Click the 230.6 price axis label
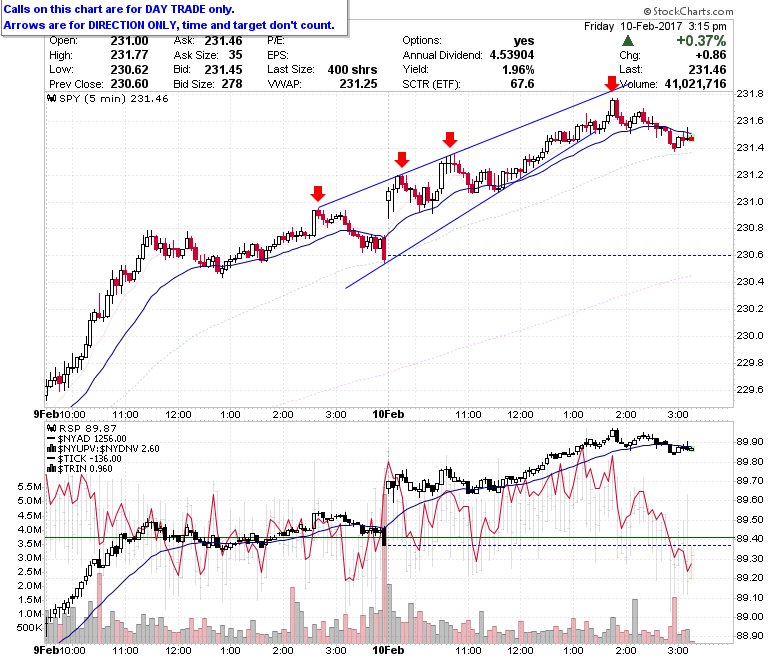780x659 pixels. tap(750, 255)
